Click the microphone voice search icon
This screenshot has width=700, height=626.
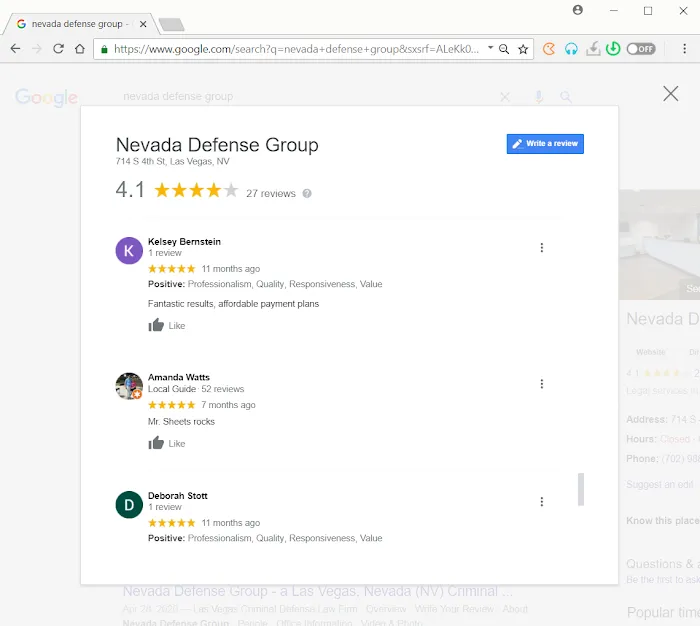[539, 97]
